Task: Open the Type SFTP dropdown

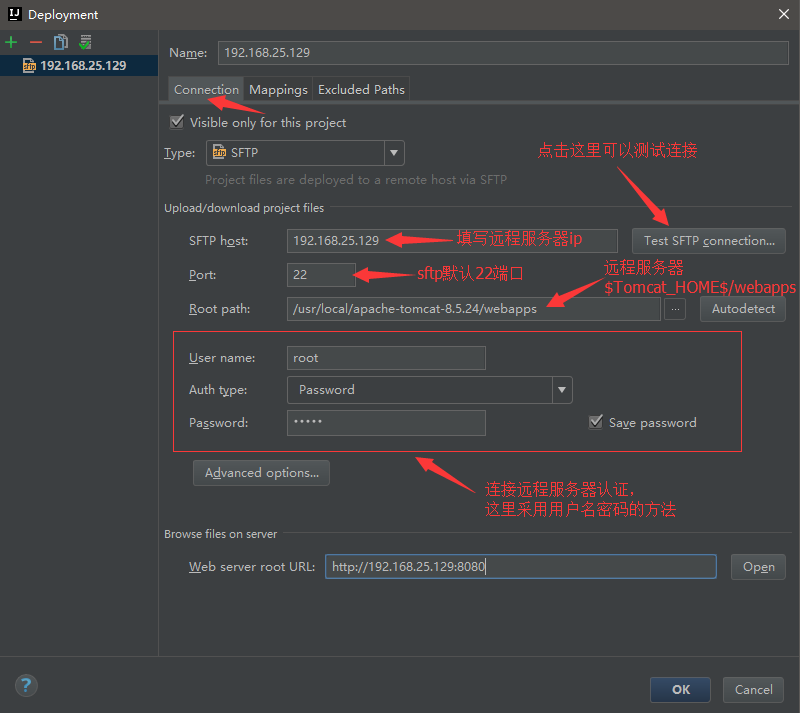Action: click(305, 153)
